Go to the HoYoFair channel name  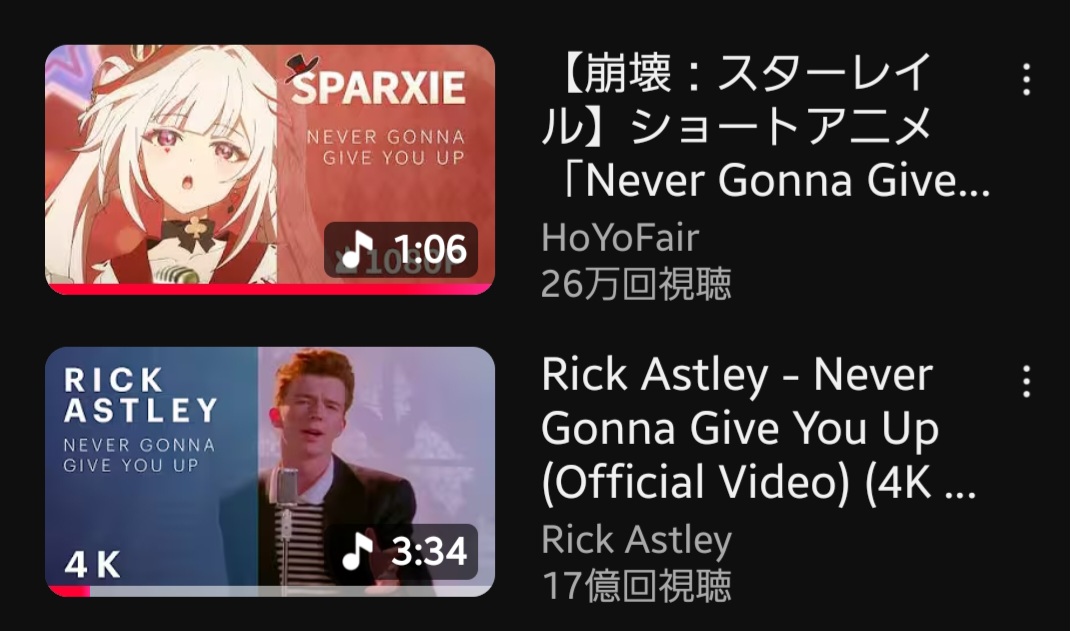coord(620,238)
